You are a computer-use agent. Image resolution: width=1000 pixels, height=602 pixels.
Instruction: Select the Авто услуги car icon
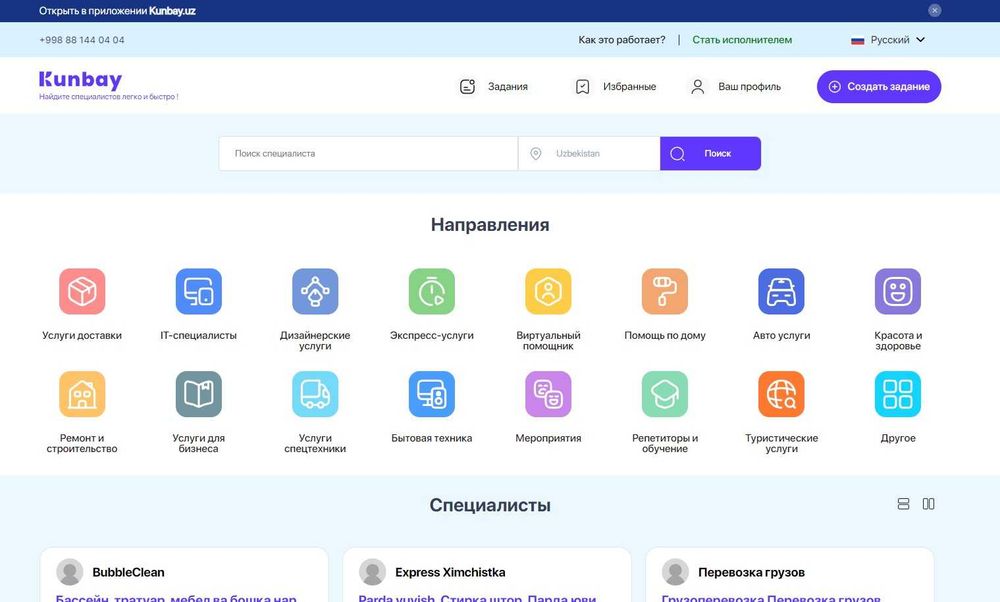tap(781, 291)
